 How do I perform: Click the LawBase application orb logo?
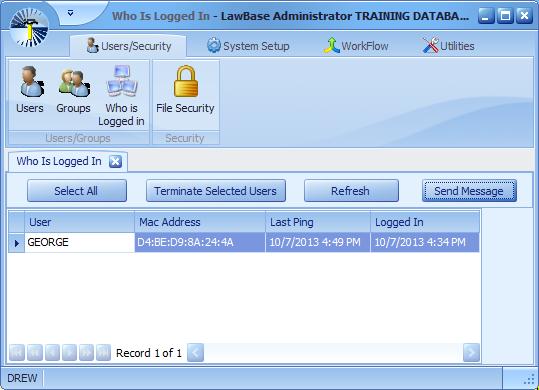point(29,27)
